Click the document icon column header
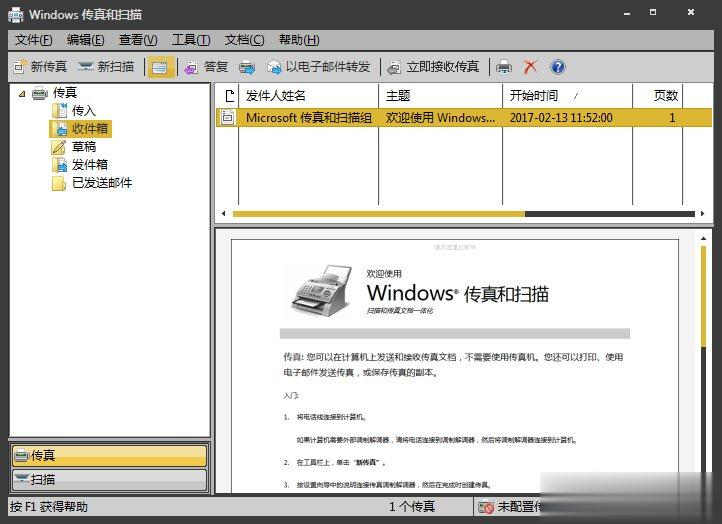The image size is (722, 524). coord(229,96)
